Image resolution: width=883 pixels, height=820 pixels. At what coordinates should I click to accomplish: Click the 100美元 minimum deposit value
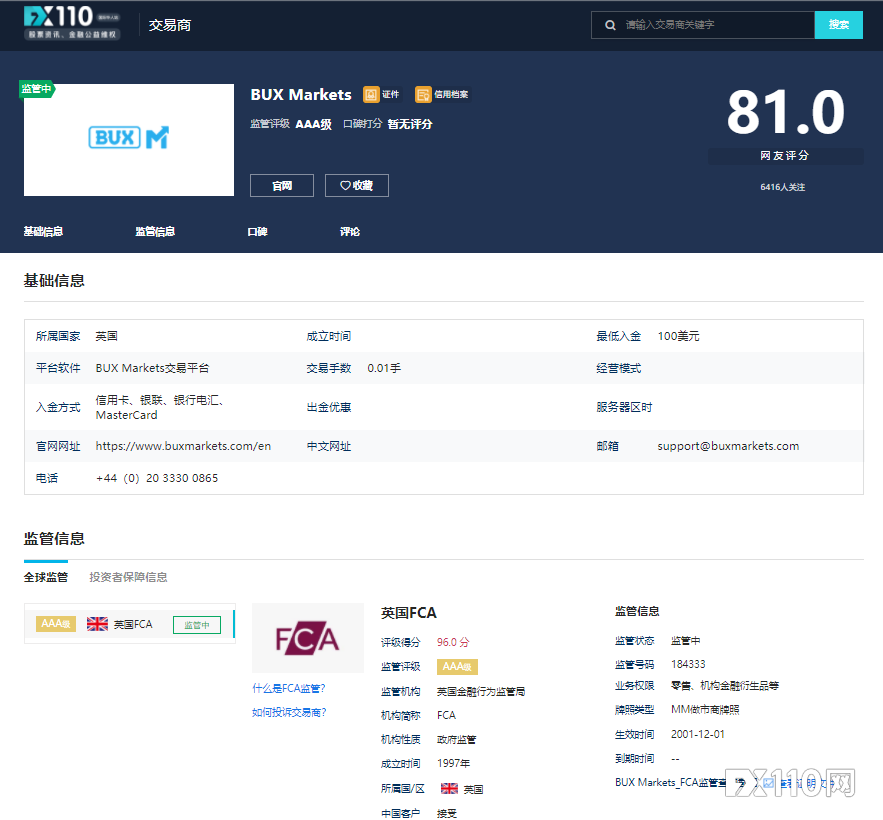point(679,336)
